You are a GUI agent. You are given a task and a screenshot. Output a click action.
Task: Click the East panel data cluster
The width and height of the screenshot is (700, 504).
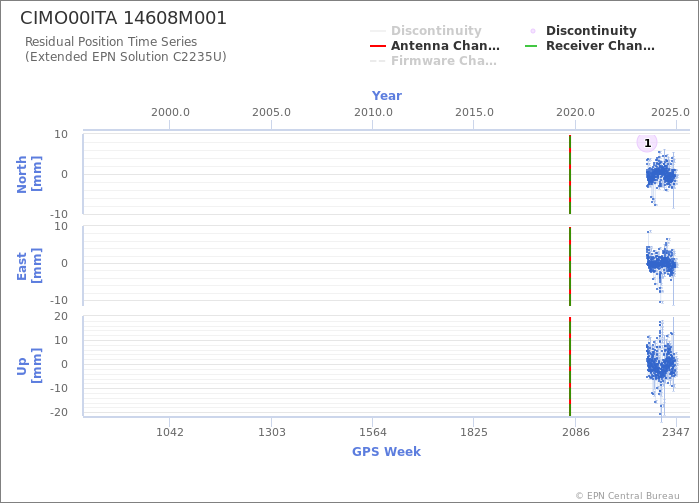pyautogui.click(x=662, y=264)
